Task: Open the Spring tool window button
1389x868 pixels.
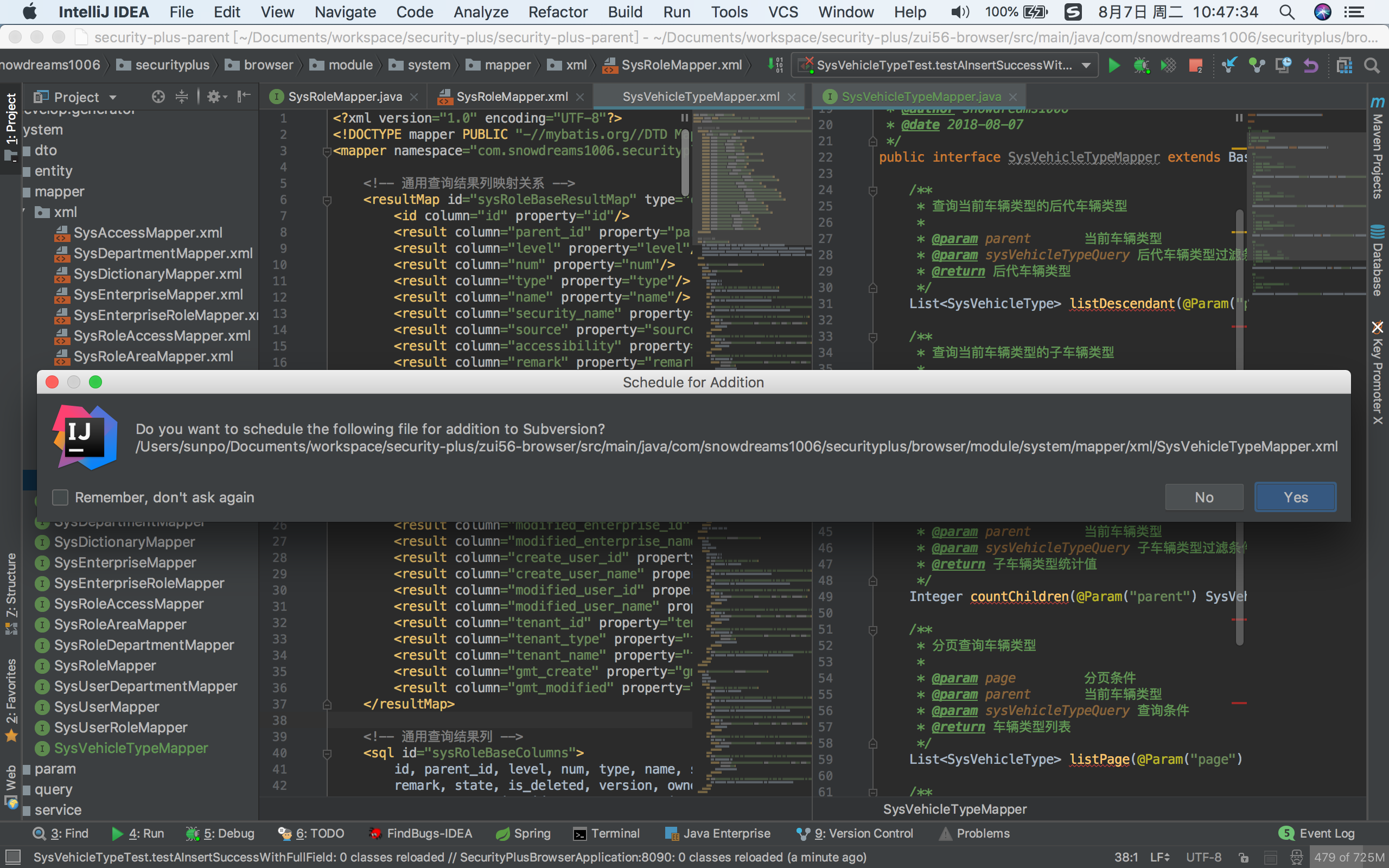Action: (x=523, y=833)
